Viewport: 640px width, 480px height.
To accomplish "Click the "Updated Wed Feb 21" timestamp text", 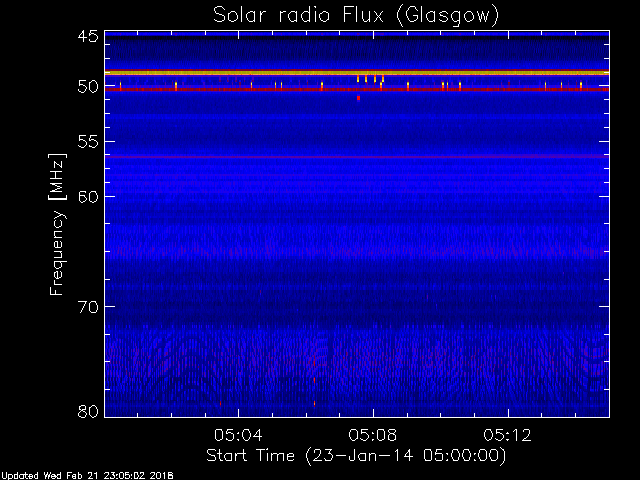I will [87, 476].
